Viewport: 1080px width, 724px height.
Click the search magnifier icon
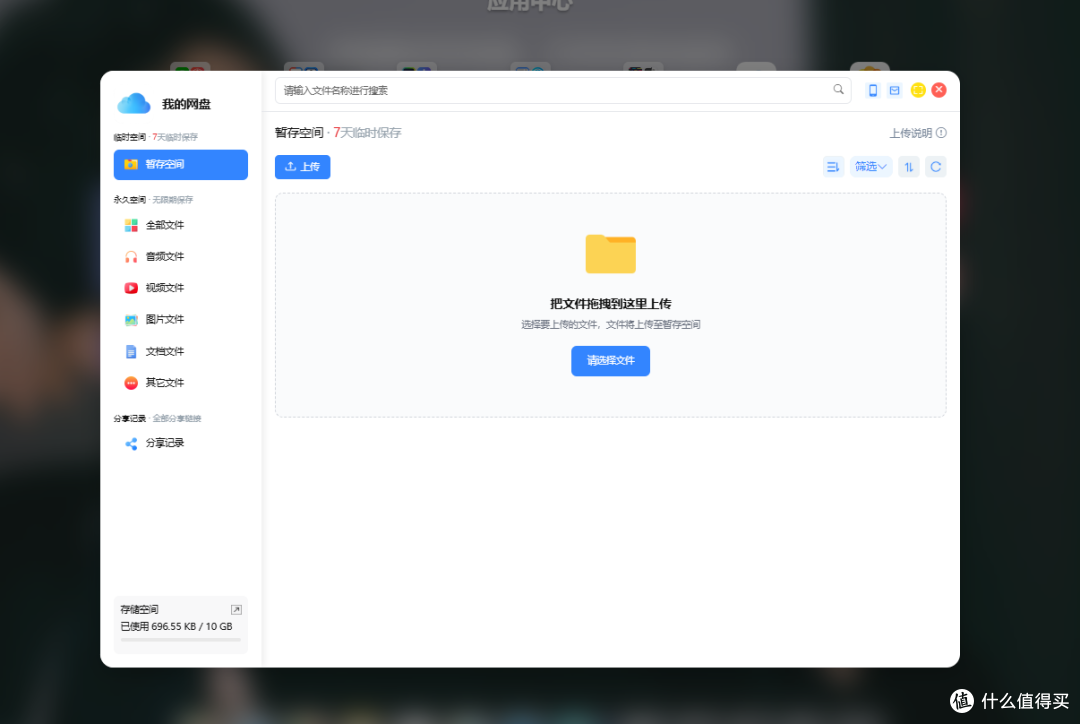[x=838, y=90]
